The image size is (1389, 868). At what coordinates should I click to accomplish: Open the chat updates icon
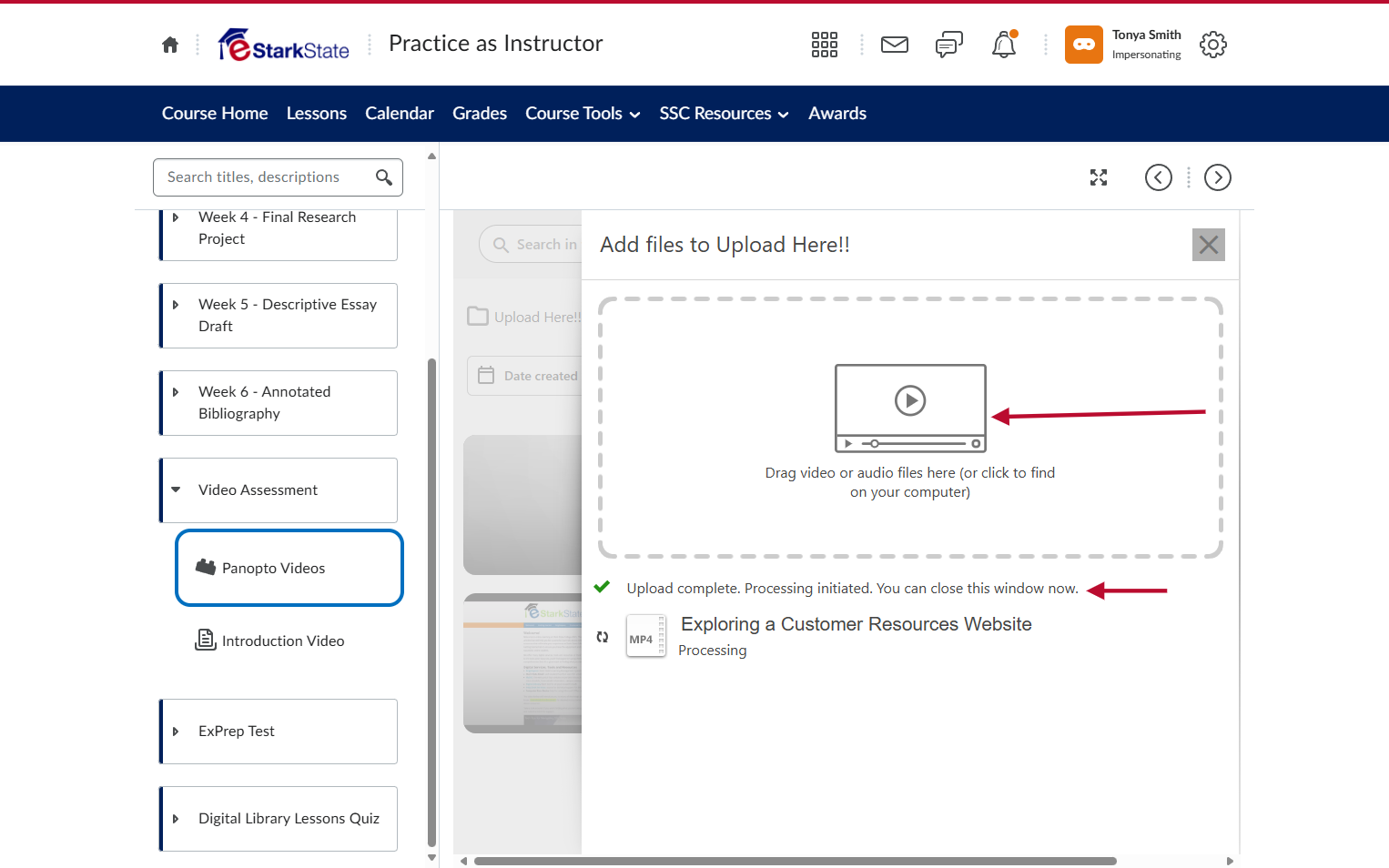coord(949,45)
